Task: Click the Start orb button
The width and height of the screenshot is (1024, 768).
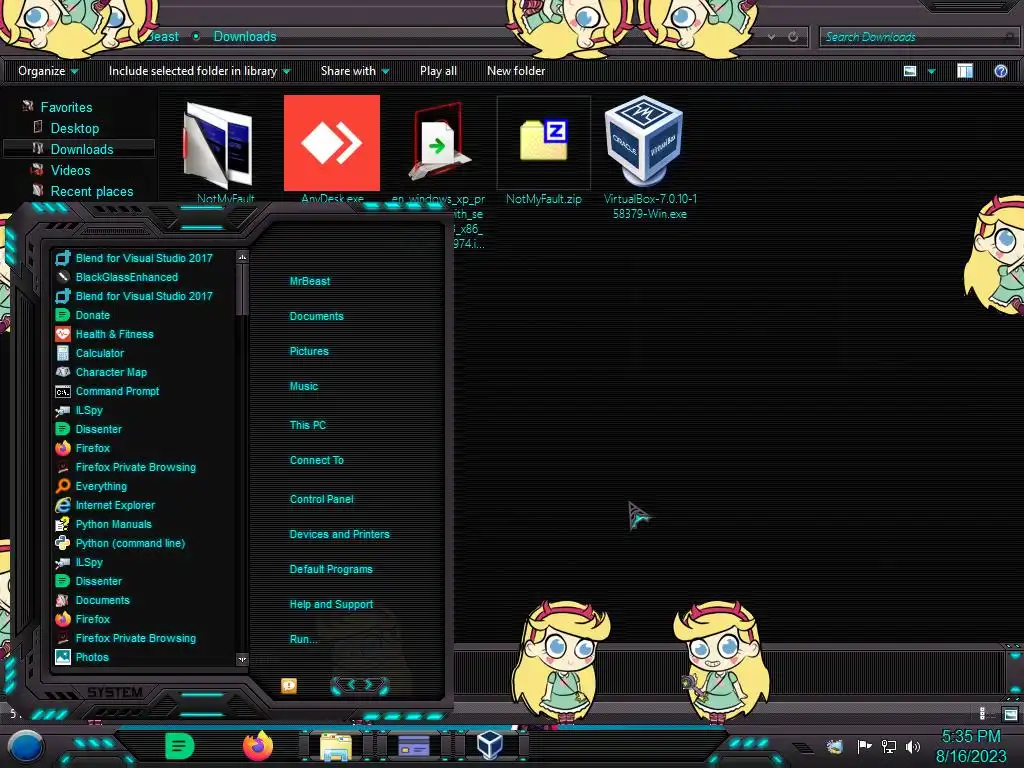Action: tap(26, 746)
